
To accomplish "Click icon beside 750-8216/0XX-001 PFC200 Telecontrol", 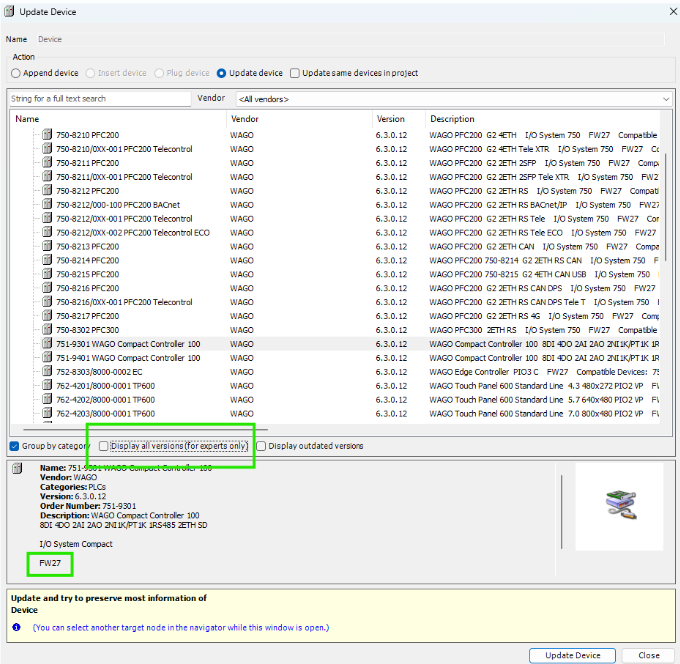I will [x=47, y=301].
